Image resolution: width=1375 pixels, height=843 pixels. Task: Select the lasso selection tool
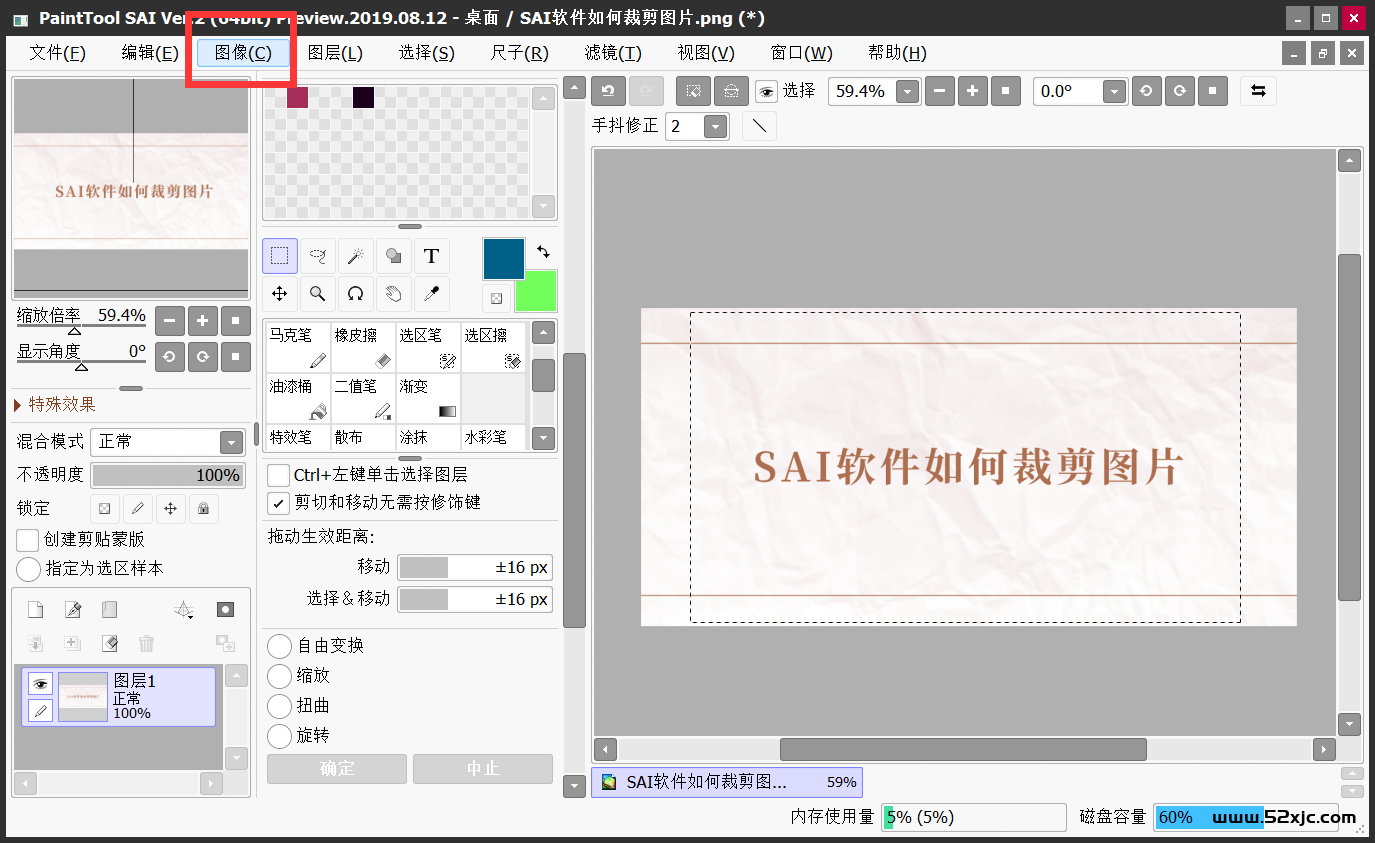[318, 256]
